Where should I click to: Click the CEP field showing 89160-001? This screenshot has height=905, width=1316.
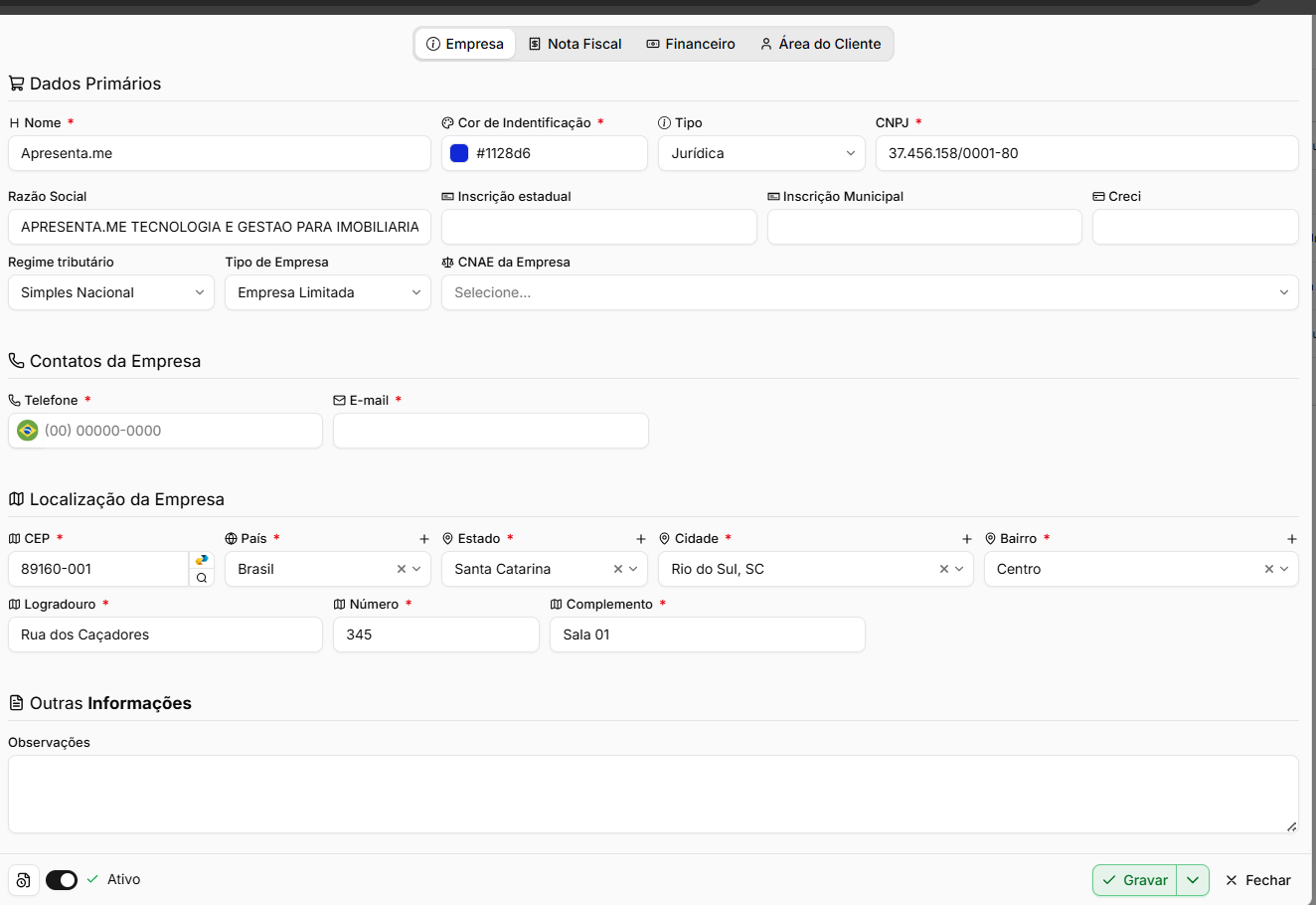click(98, 569)
